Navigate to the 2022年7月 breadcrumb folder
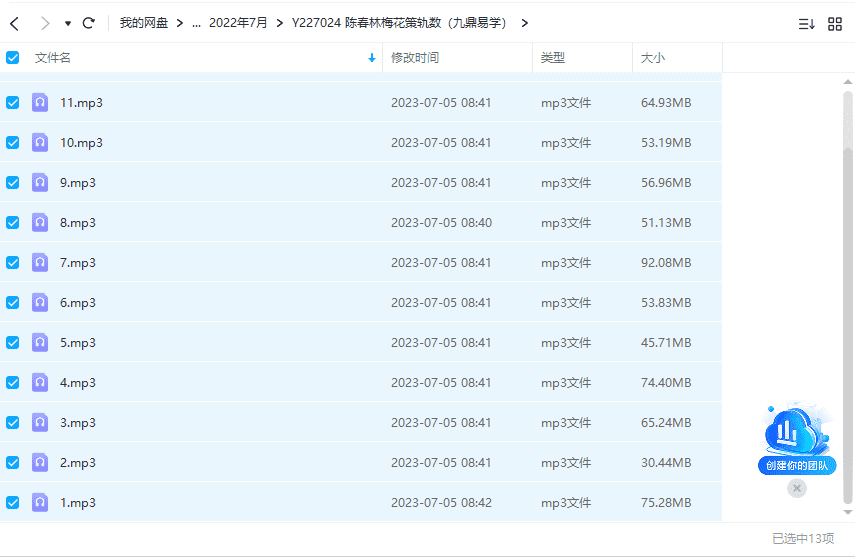The image size is (855, 557). [x=238, y=23]
